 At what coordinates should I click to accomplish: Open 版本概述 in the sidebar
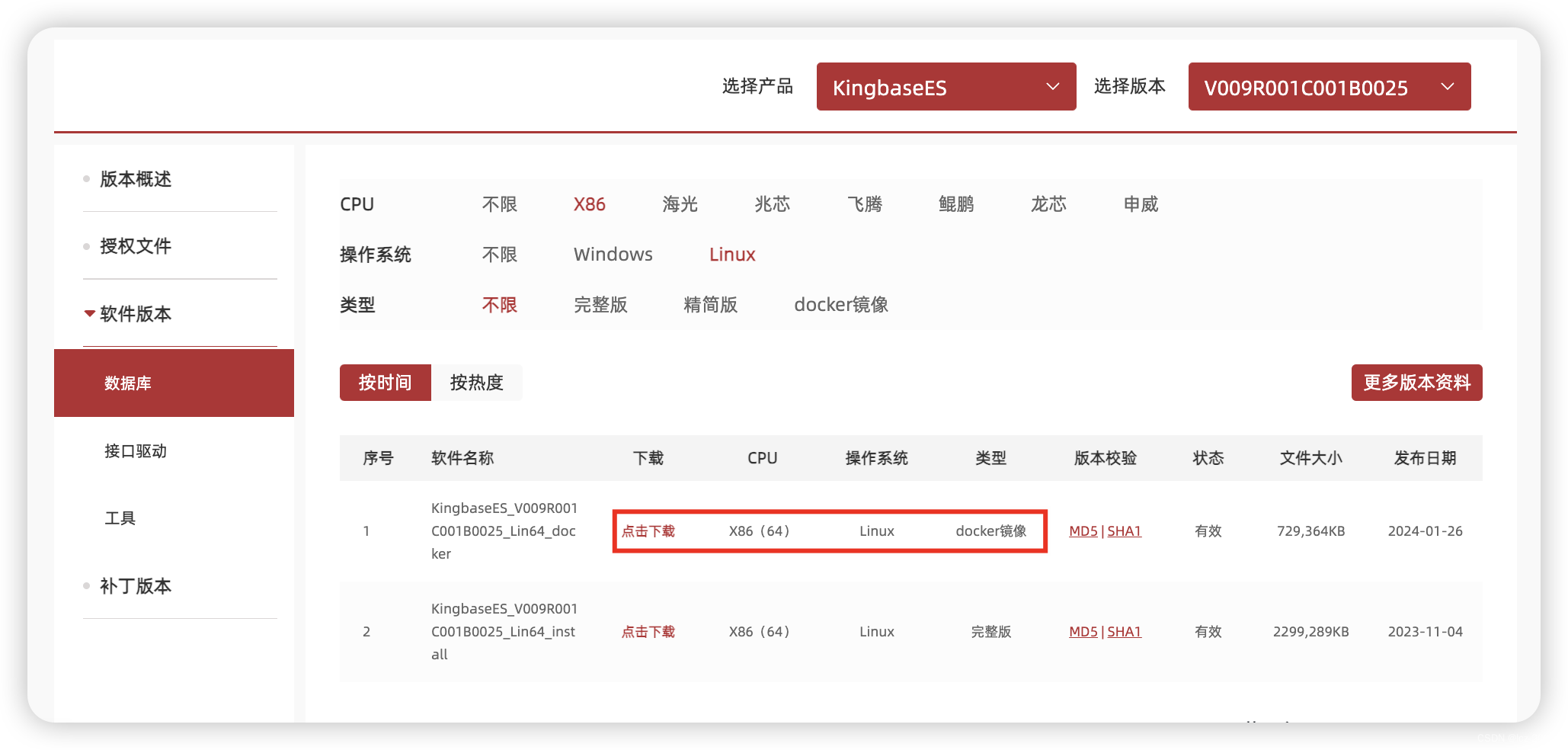pos(135,179)
